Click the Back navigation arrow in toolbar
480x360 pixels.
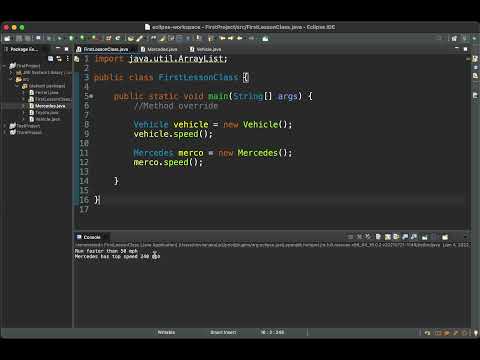coord(239,38)
